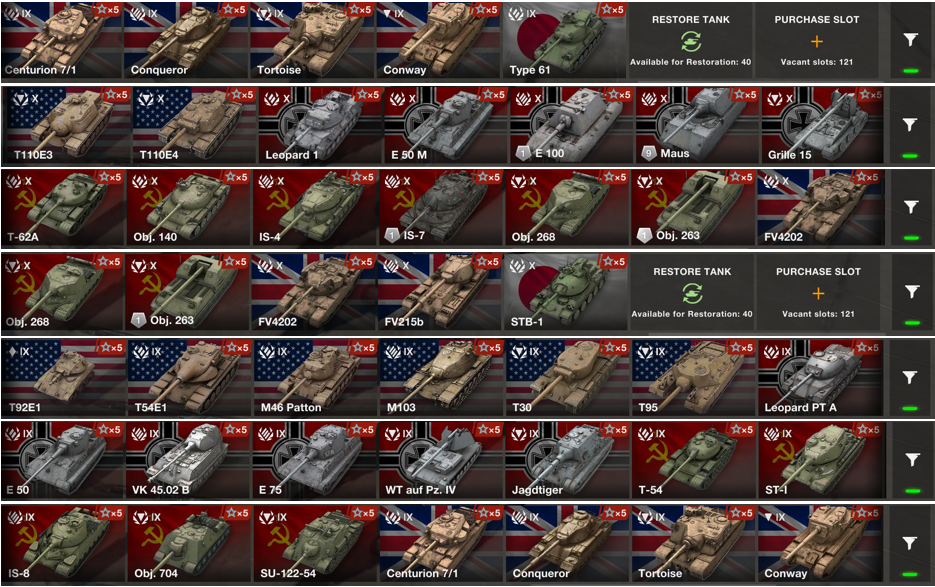Choose the VK 45.02 B tank
Viewport: 935px width, 587px height.
[188, 460]
